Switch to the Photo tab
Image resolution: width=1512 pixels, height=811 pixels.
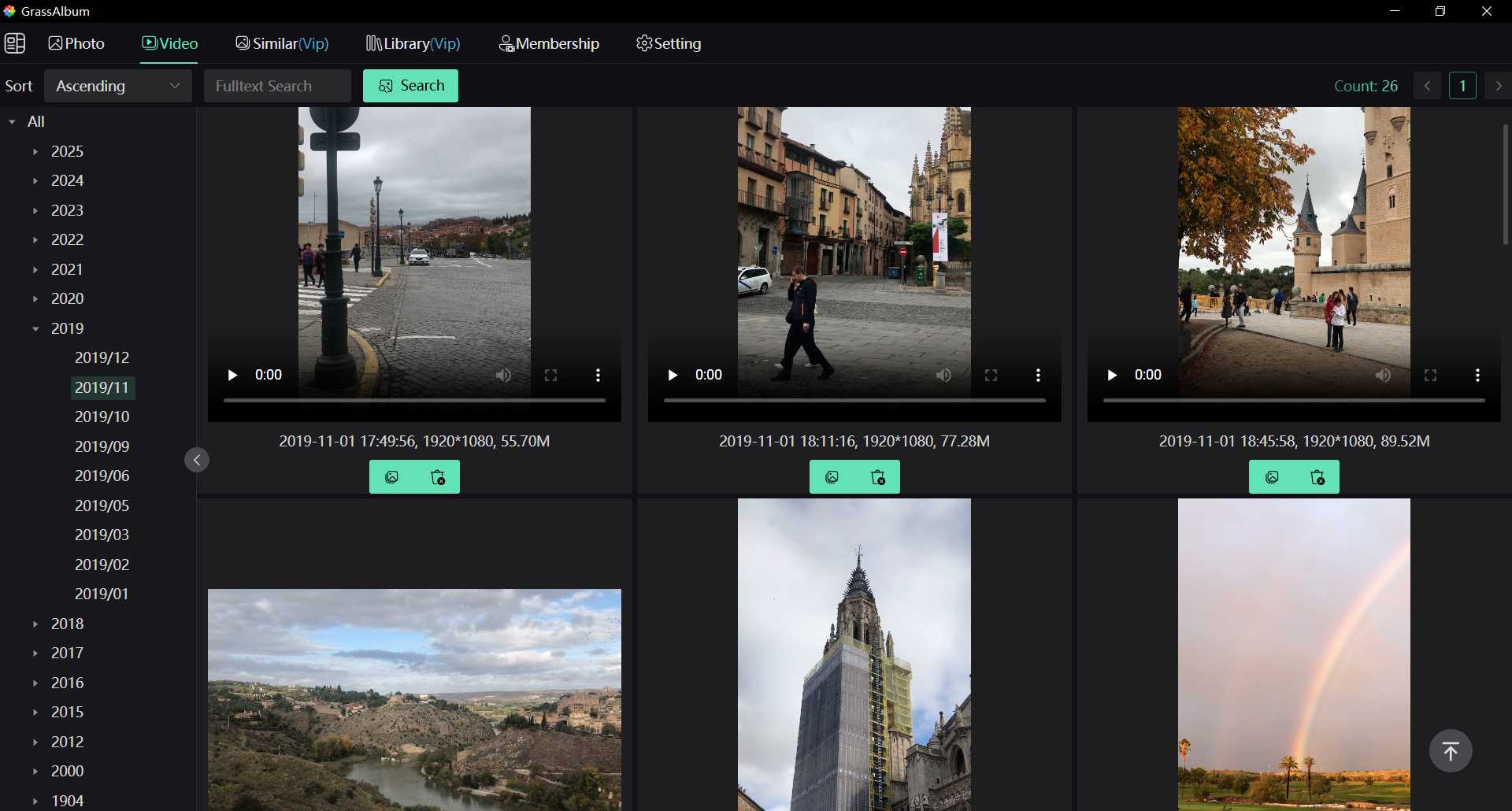coord(76,43)
